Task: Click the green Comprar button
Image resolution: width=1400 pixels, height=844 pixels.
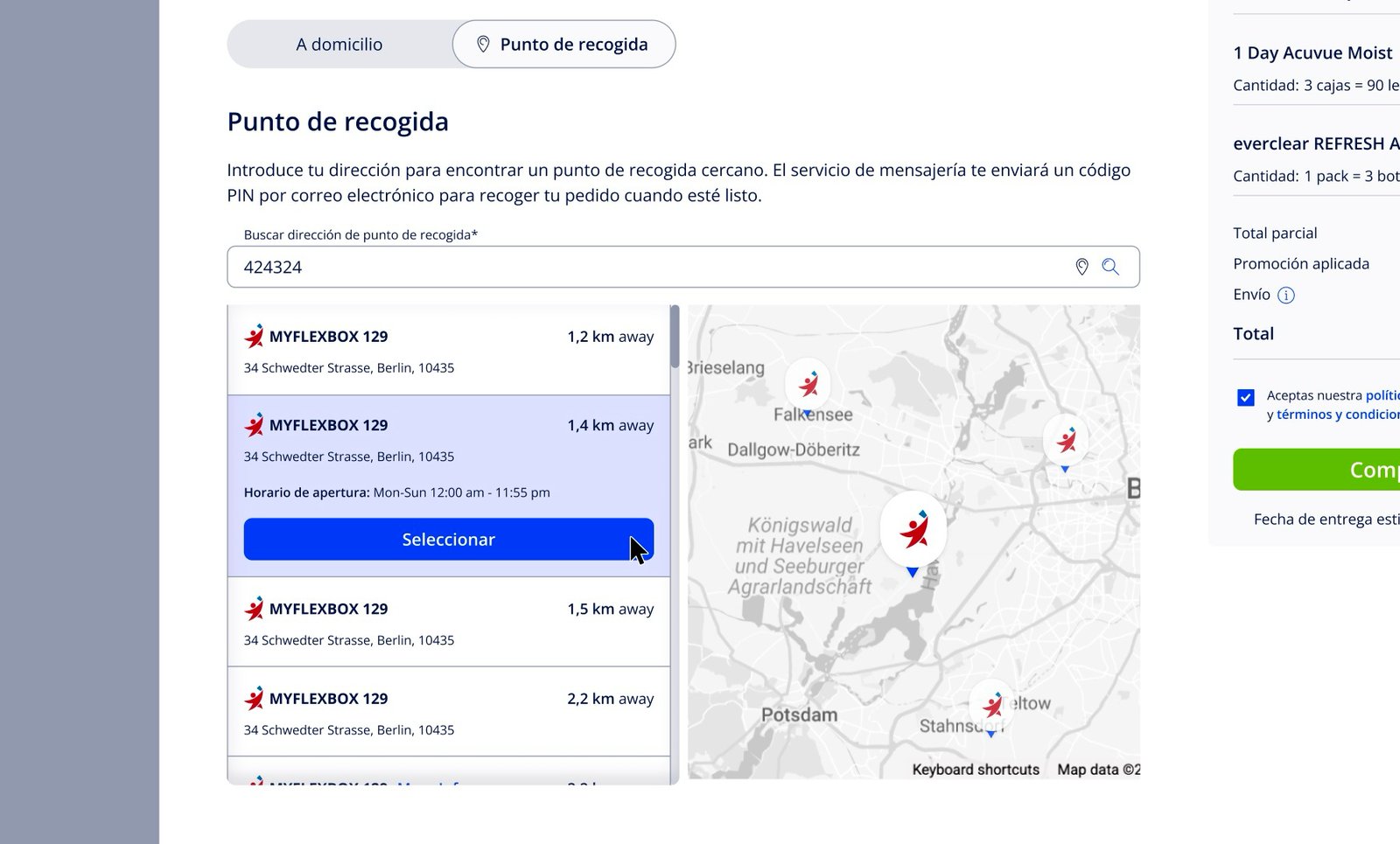Action: coord(1316,470)
